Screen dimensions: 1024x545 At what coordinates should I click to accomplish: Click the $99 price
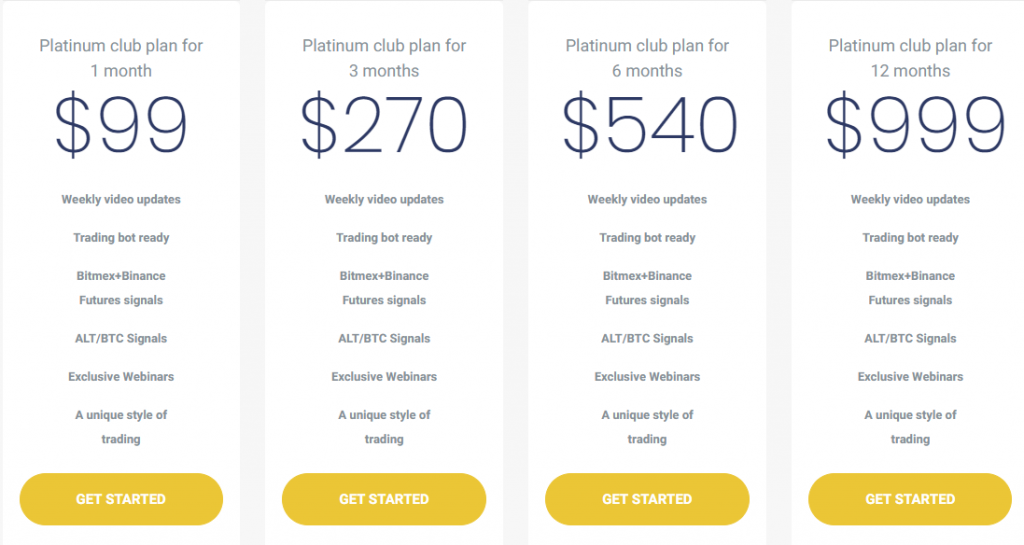tap(121, 125)
